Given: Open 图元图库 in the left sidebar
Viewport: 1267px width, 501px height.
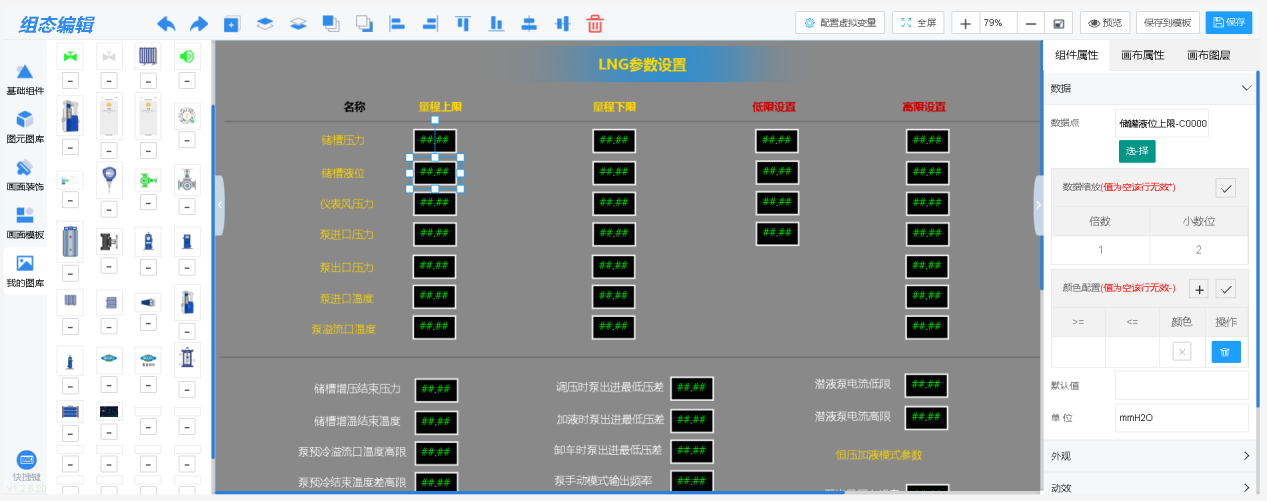Looking at the screenshot, I should (x=25, y=127).
